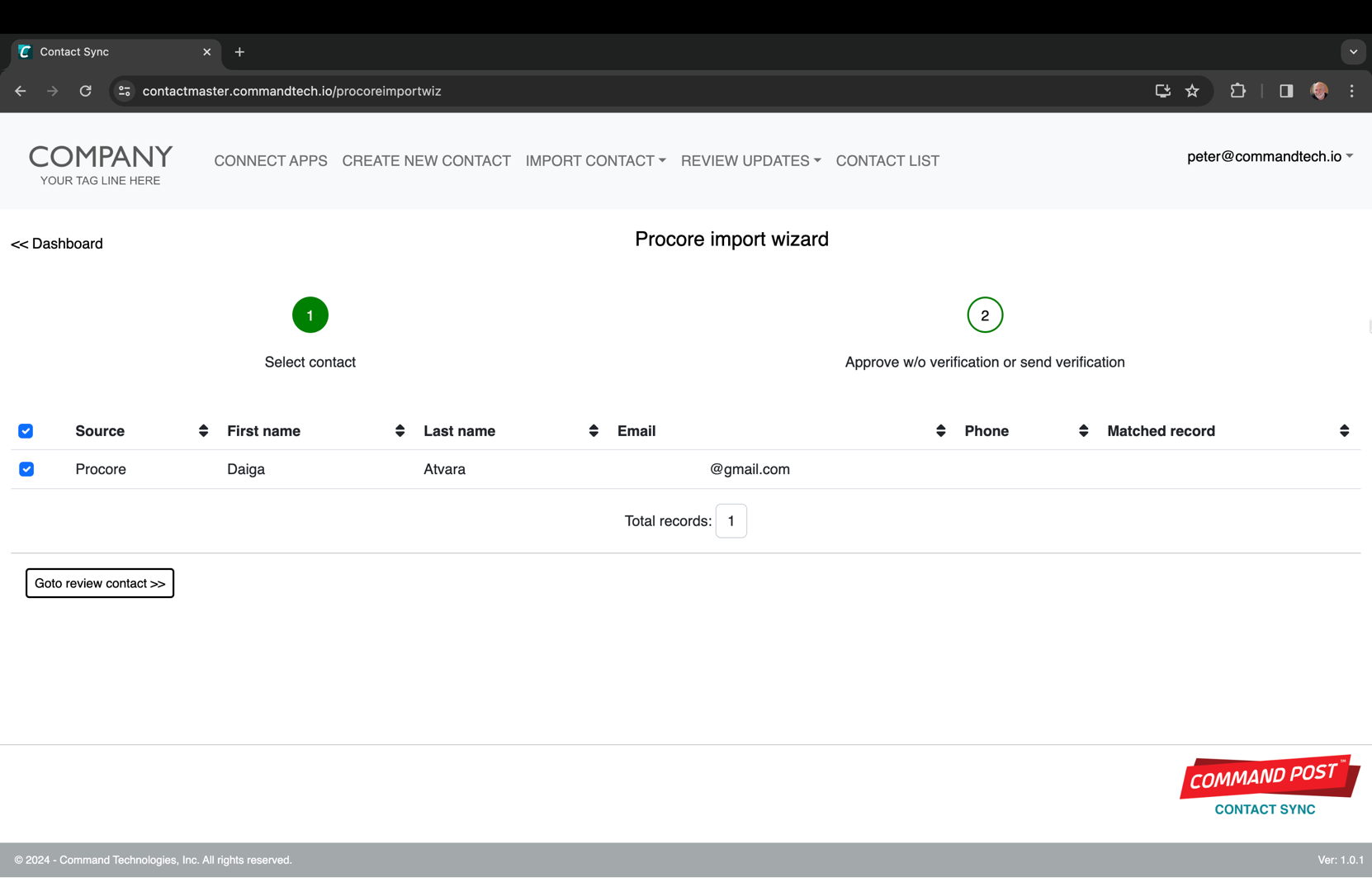Toggle the select-all header checkbox
1372x892 pixels.
[26, 431]
